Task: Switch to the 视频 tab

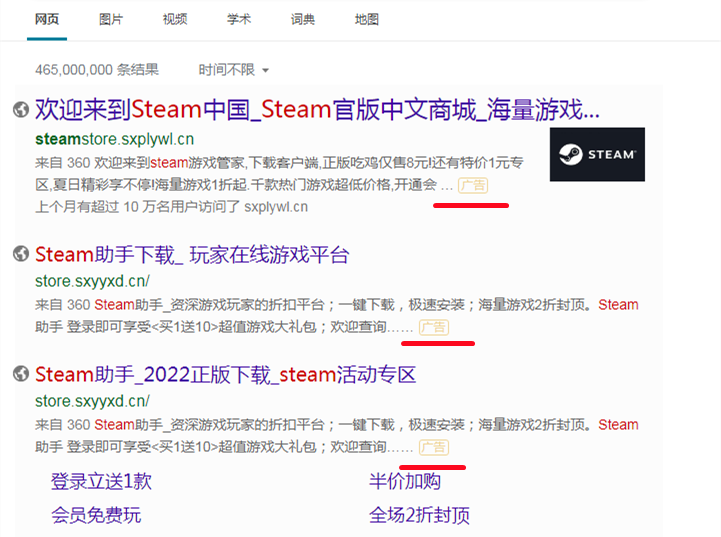Action: tap(175, 19)
